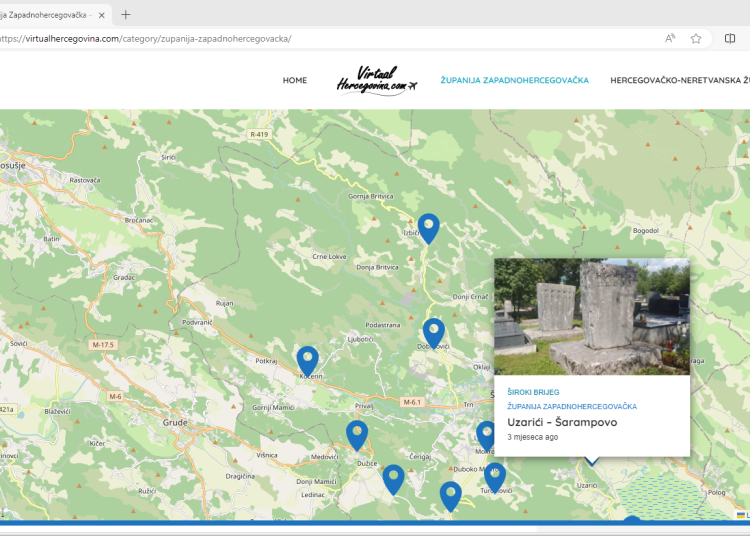Click the Višnica map label
The width and height of the screenshot is (750, 536).
(267, 455)
